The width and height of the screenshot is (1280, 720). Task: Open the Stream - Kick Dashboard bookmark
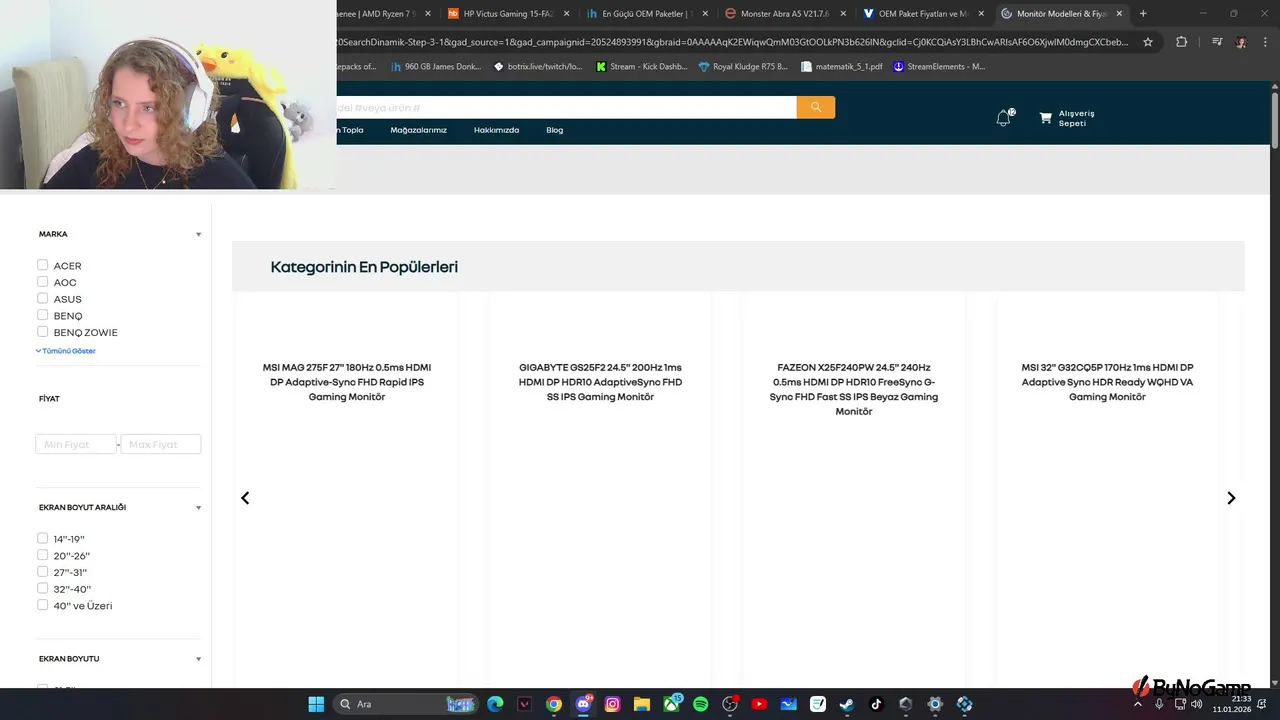641,67
